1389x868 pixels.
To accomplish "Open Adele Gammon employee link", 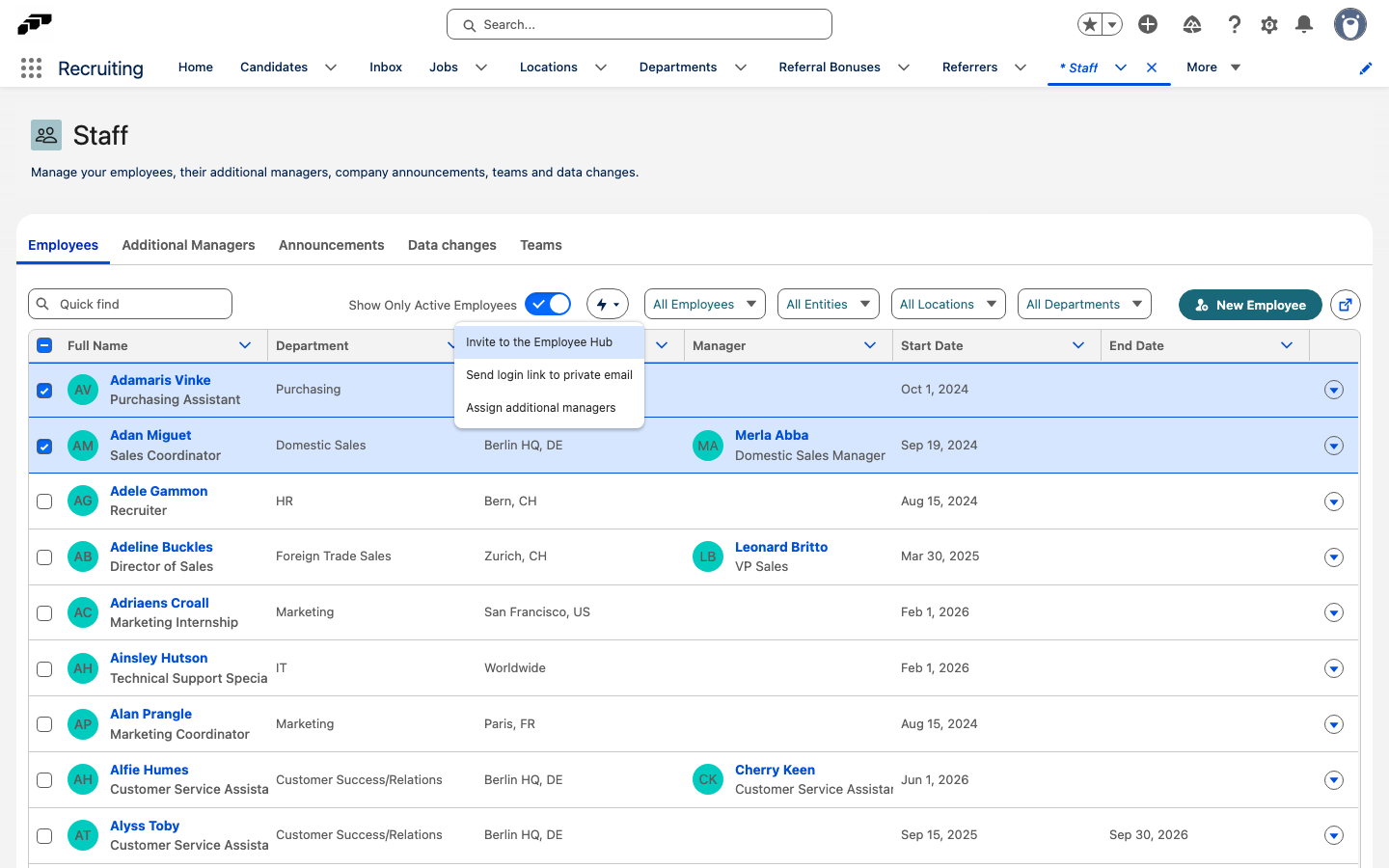I will [x=158, y=491].
